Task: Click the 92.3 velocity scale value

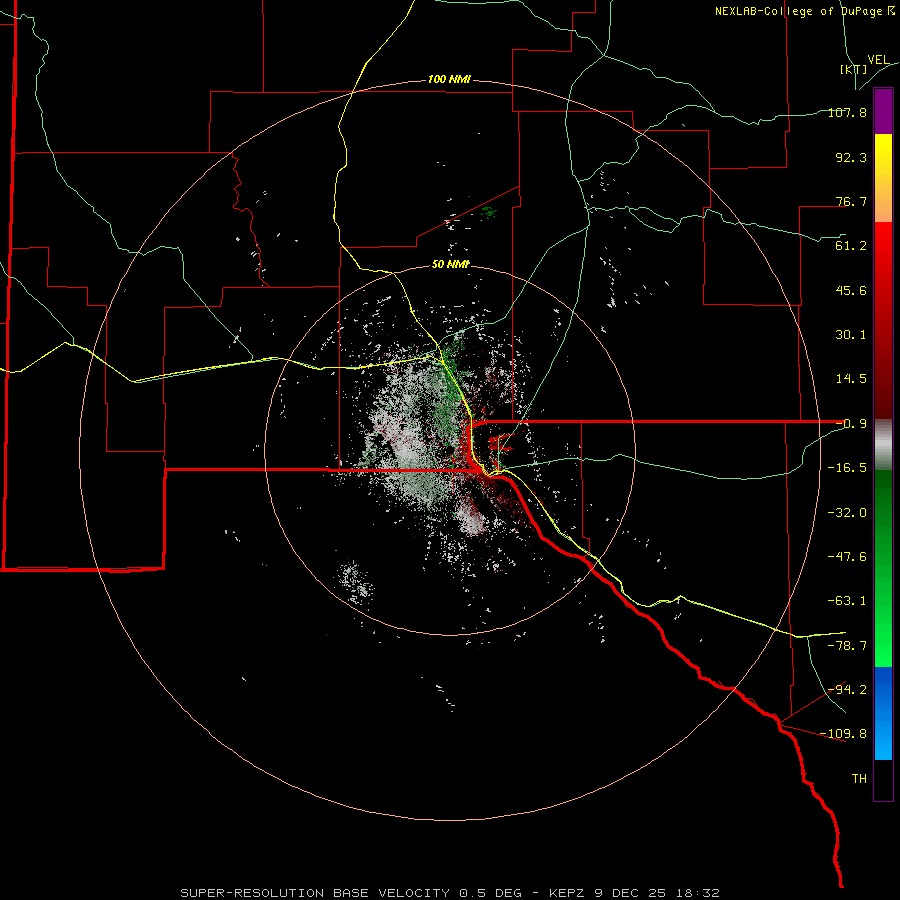Action: tap(851, 157)
